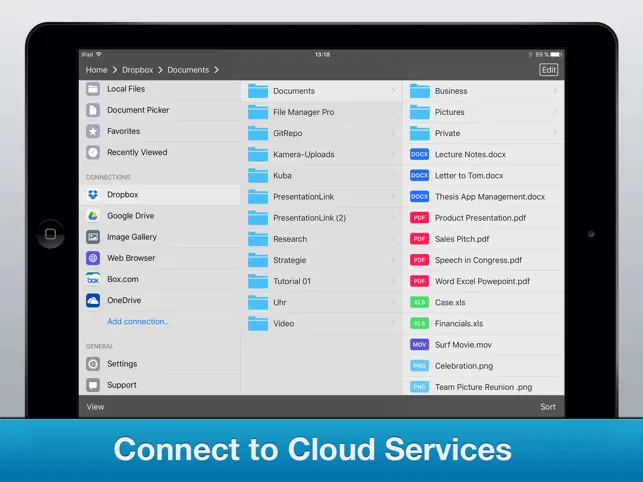Viewport: 643px width, 482px height.
Task: Click the Business folder icon
Action: 420,91
